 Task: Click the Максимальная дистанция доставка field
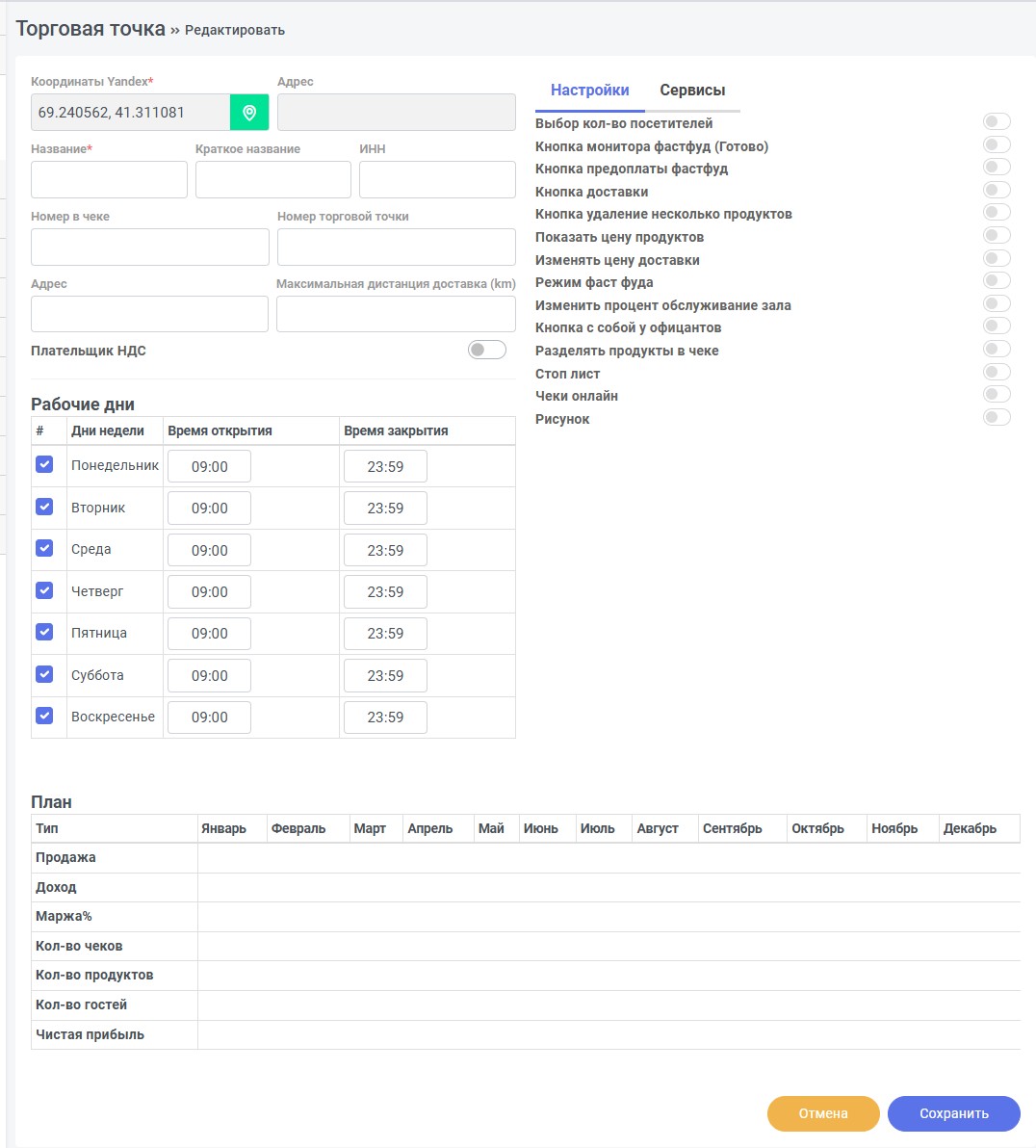pyautogui.click(x=396, y=314)
